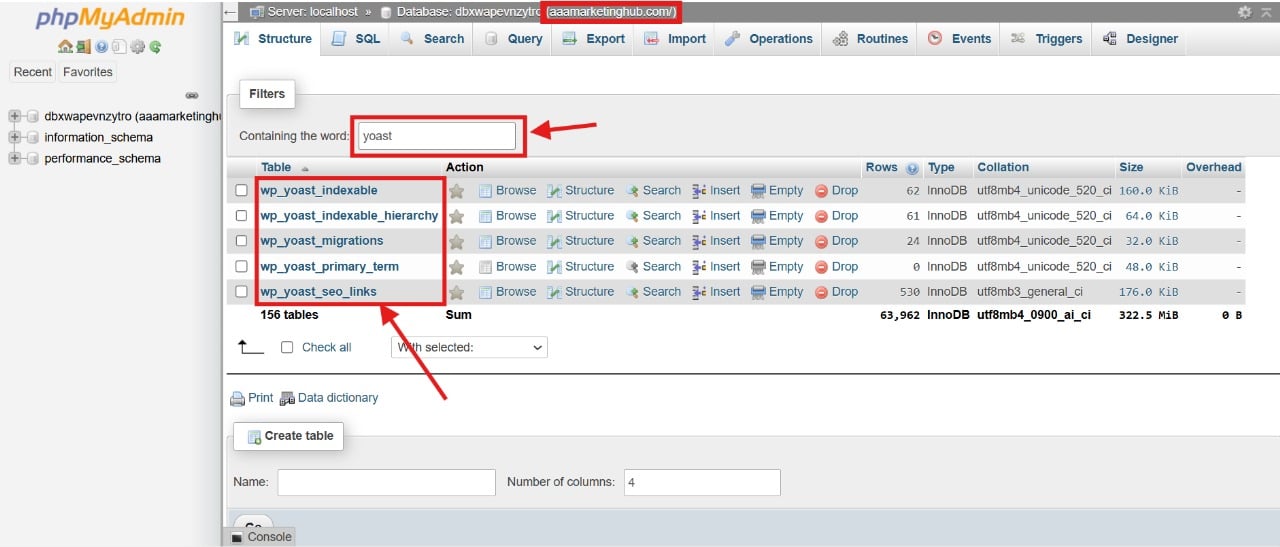Click the new table Name field
Image resolution: width=1280 pixels, height=547 pixels.
[386, 482]
